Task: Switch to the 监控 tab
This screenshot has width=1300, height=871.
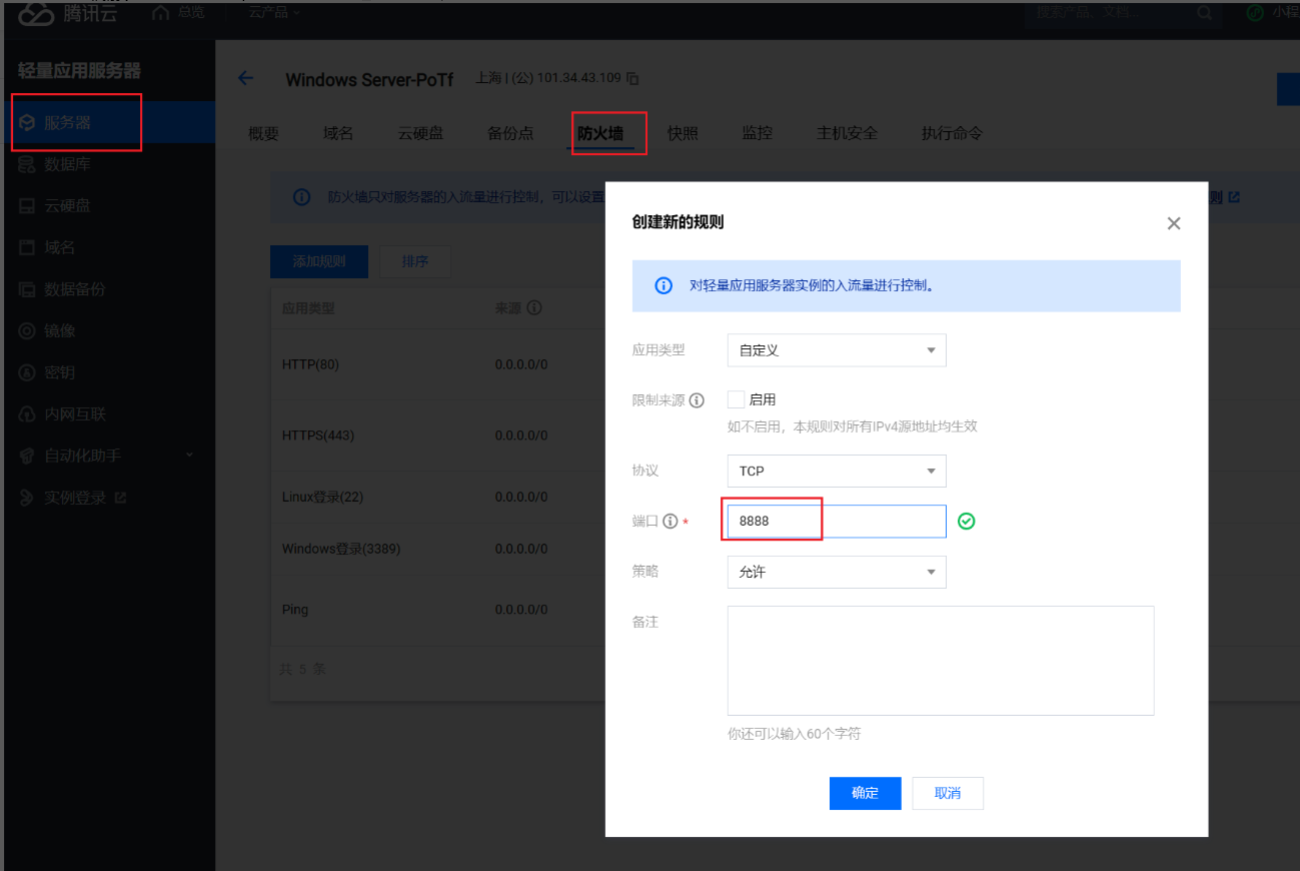Action: (757, 132)
